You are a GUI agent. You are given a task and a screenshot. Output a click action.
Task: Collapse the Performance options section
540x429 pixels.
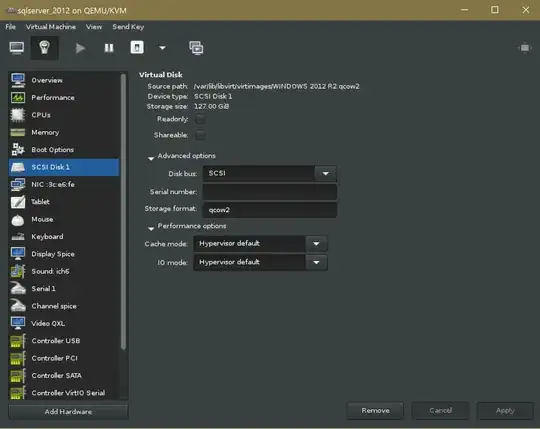point(151,229)
